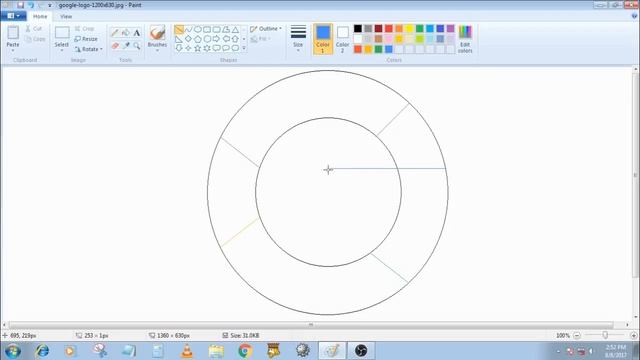Click the taskbar clock
This screenshot has height=360, width=640.
coord(616,351)
